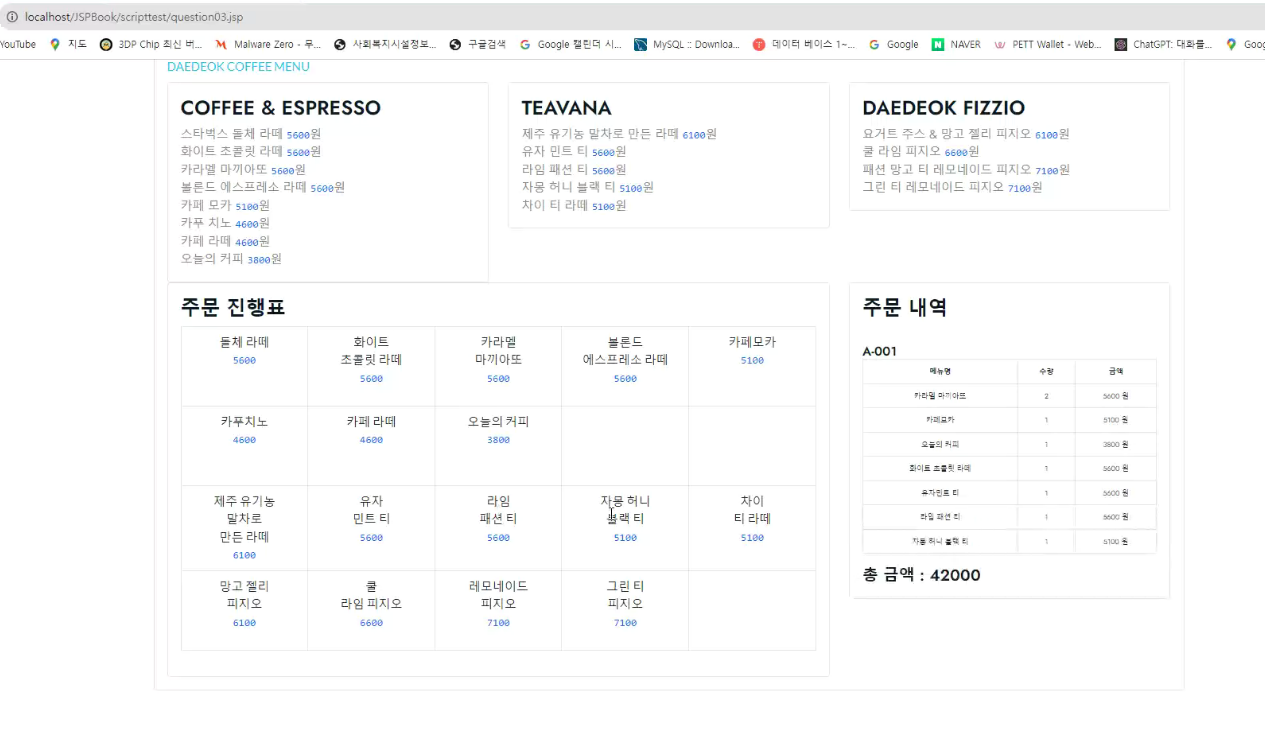Screen dimensions: 1265x729
Task: Click the DAEDEOK COFFEE MENU heading link
Action: (x=238, y=67)
